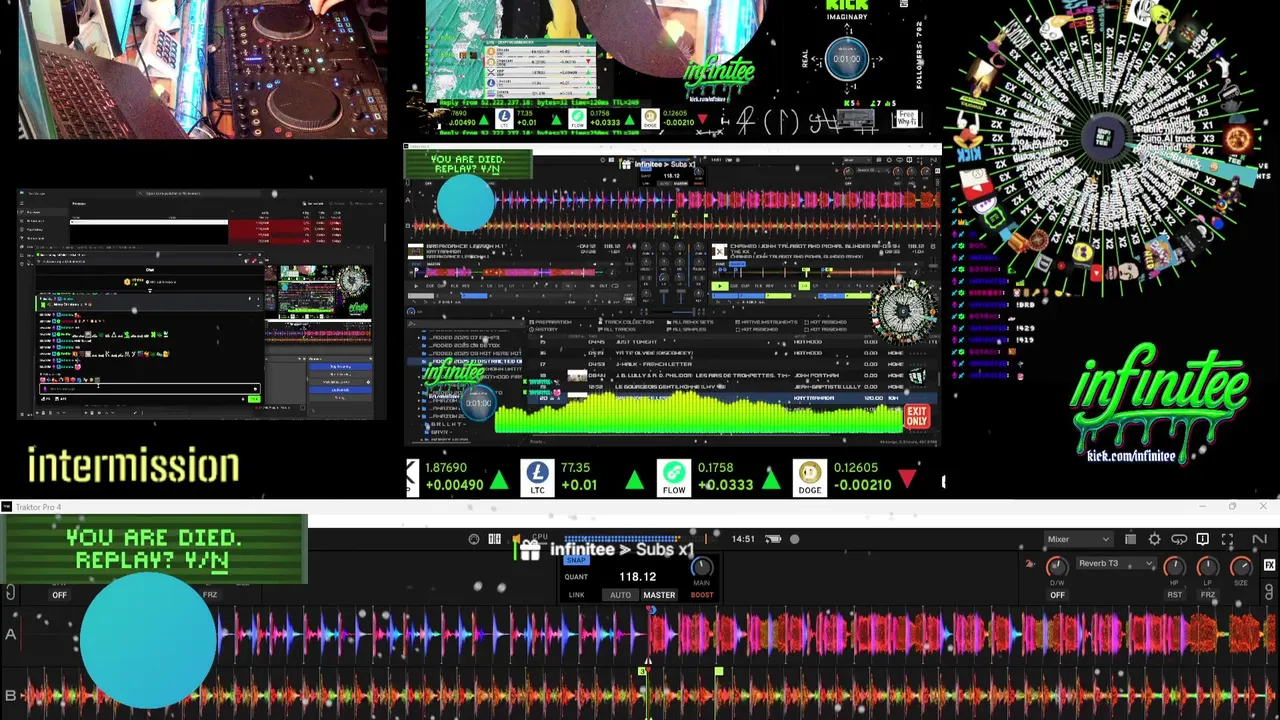The width and height of the screenshot is (1280, 720).
Task: Open the Mixer layout dropdown
Action: [1078, 539]
